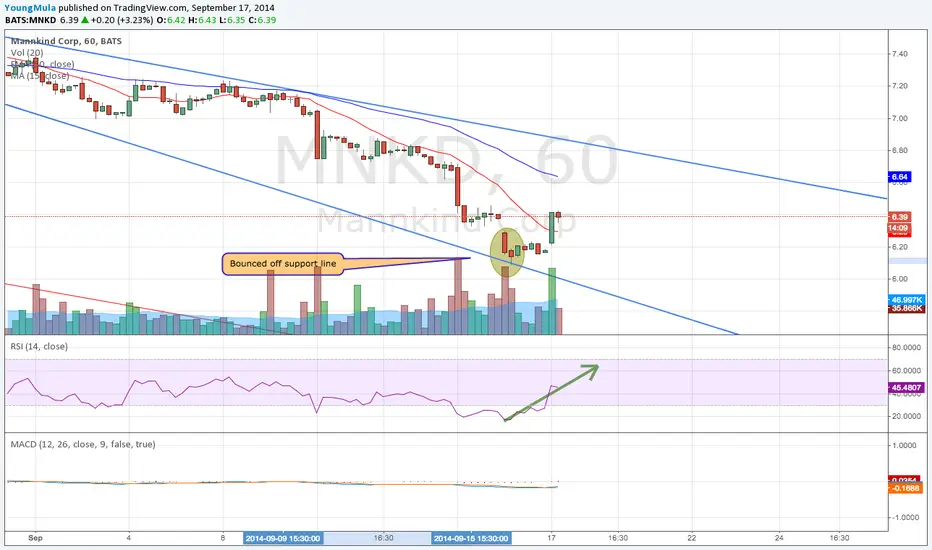Click the orange -0.1688 MACD value label
932x550 pixels.
pos(906,488)
